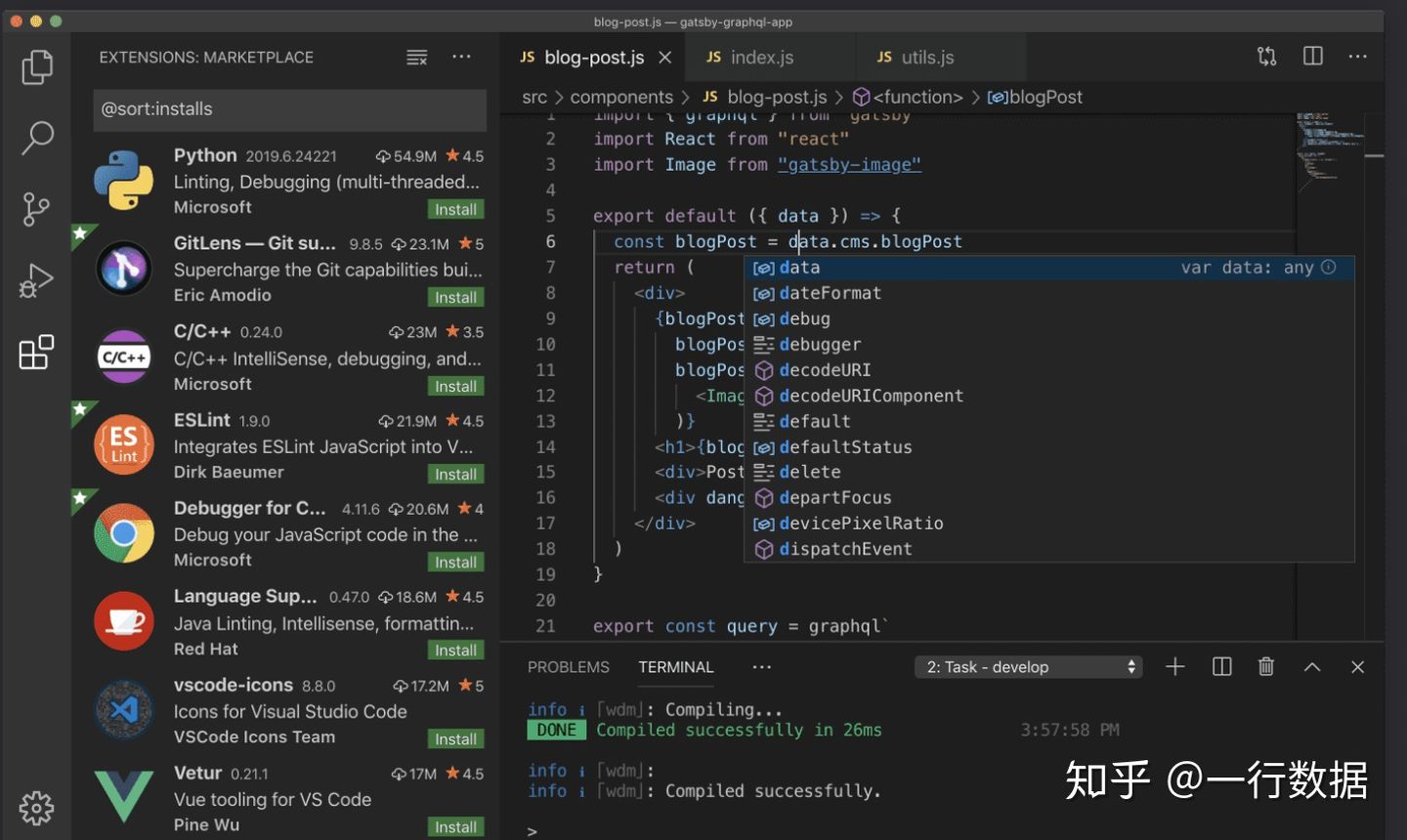Screen dimensions: 1407x840
Task: Expand the <function> breadcrumb segment
Action: click(908, 97)
